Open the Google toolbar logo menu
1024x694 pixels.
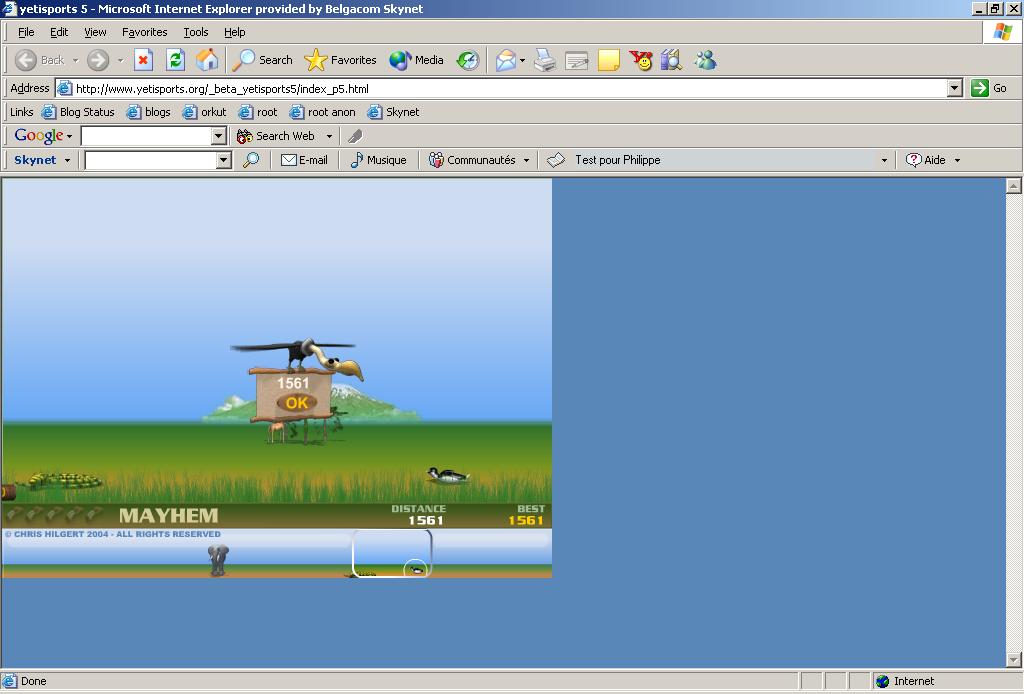coord(43,136)
